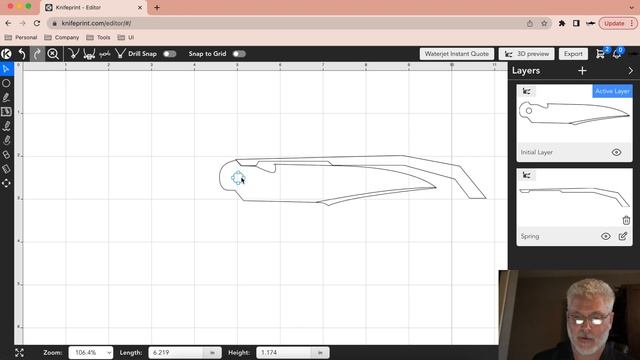Click the pivot hole circle on the blade
Viewport: 640px width, 360px height.
pos(238,178)
